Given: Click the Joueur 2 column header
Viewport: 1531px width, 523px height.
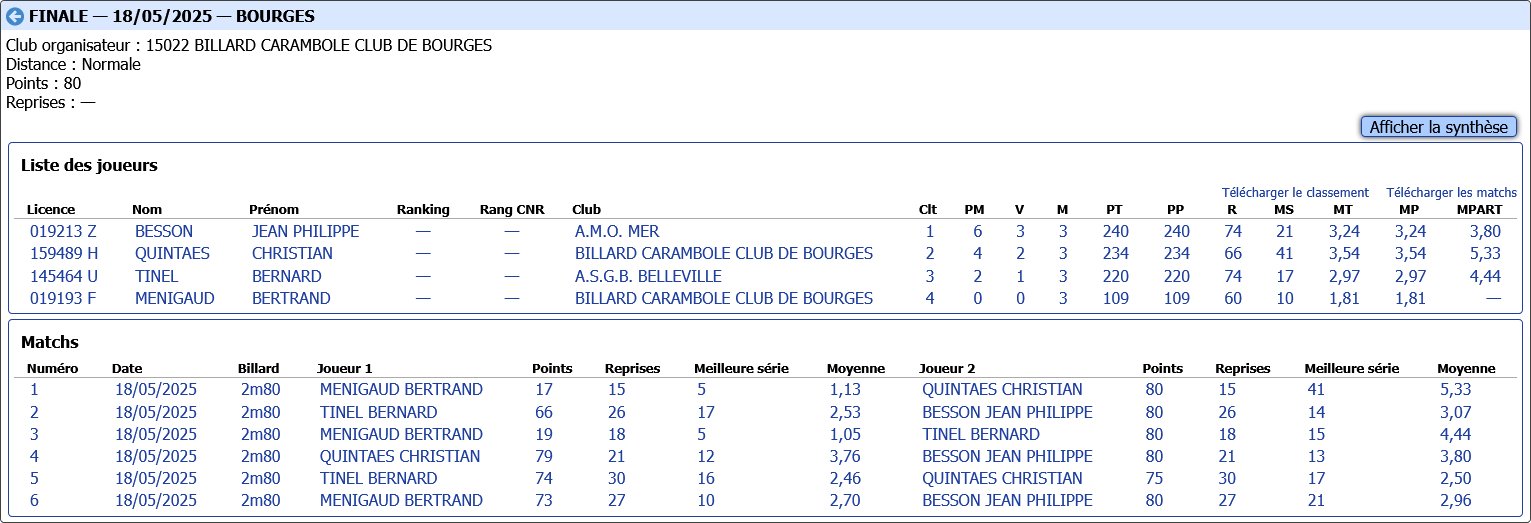Looking at the screenshot, I should [x=947, y=369].
